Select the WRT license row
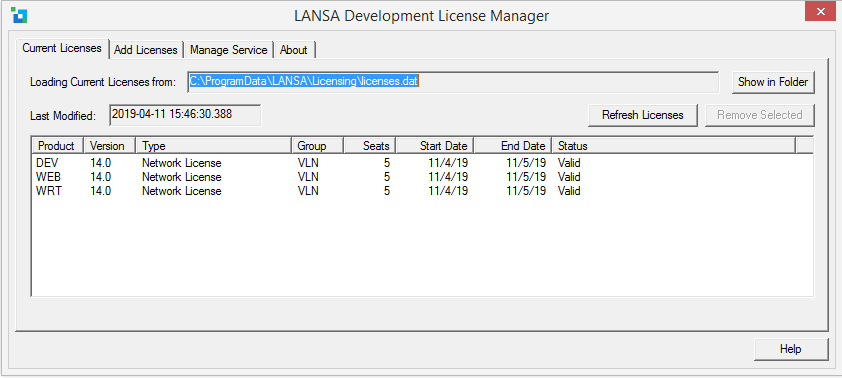Screen dimensions: 842x378 click(x=422, y=191)
